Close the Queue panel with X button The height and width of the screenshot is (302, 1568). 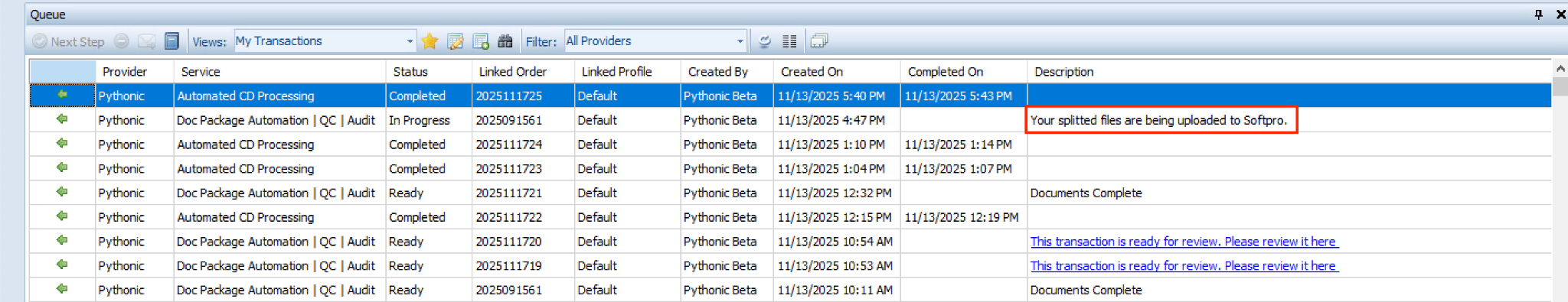[x=1561, y=14]
